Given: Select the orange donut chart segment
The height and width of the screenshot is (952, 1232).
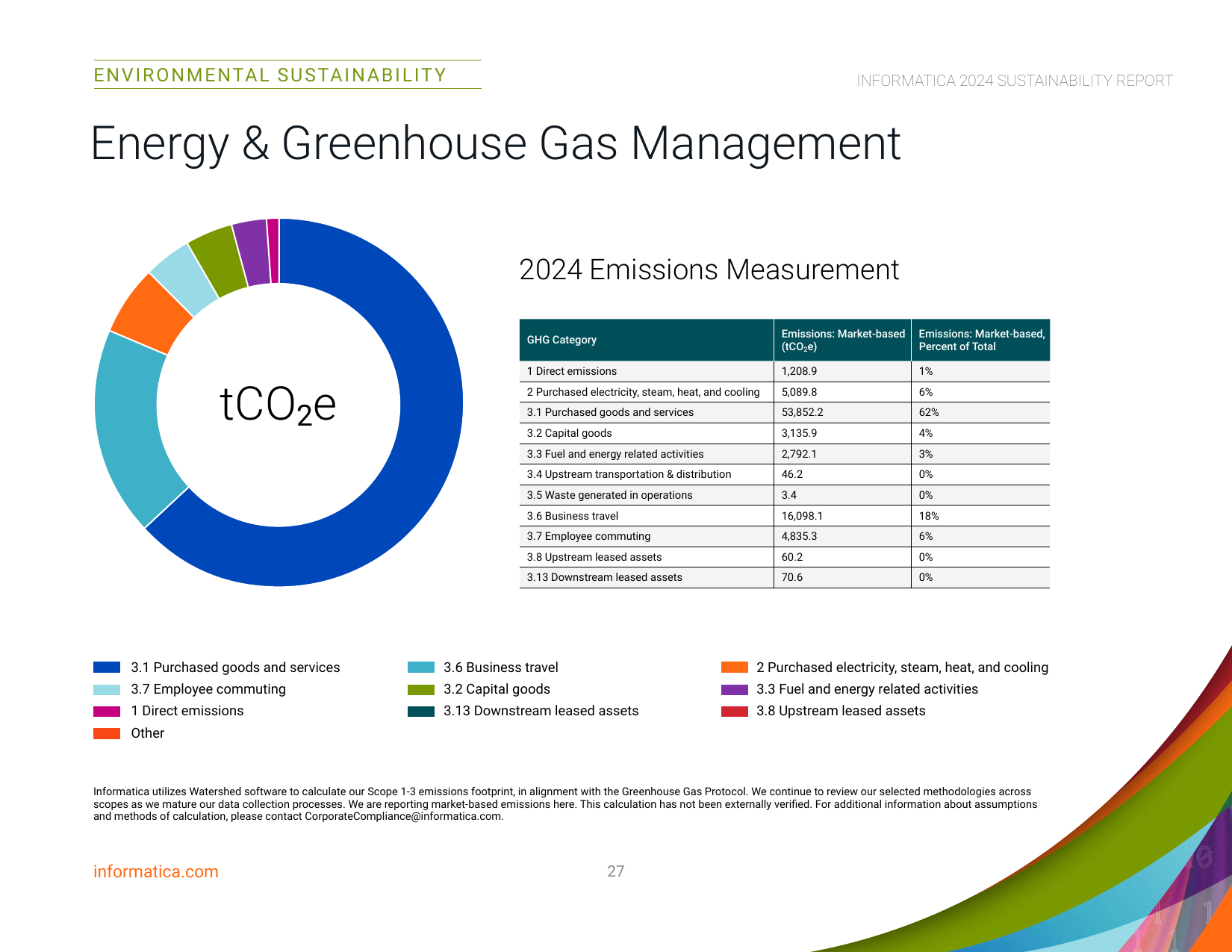Looking at the screenshot, I should click(x=151, y=314).
